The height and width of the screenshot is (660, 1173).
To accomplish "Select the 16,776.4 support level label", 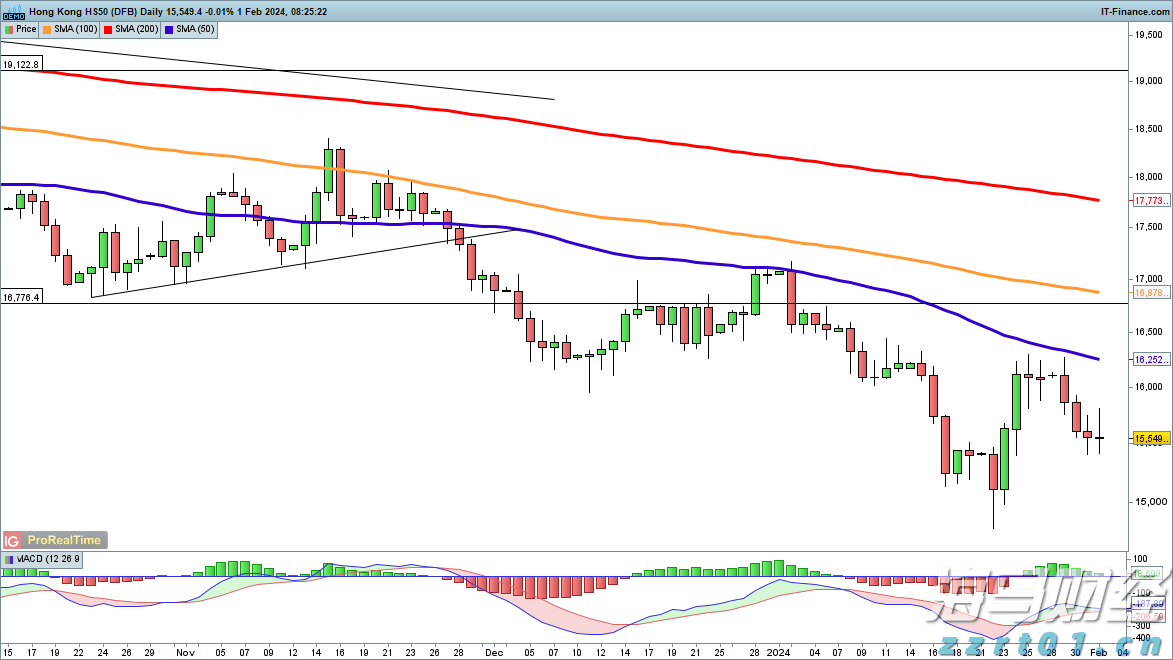I will [21, 297].
